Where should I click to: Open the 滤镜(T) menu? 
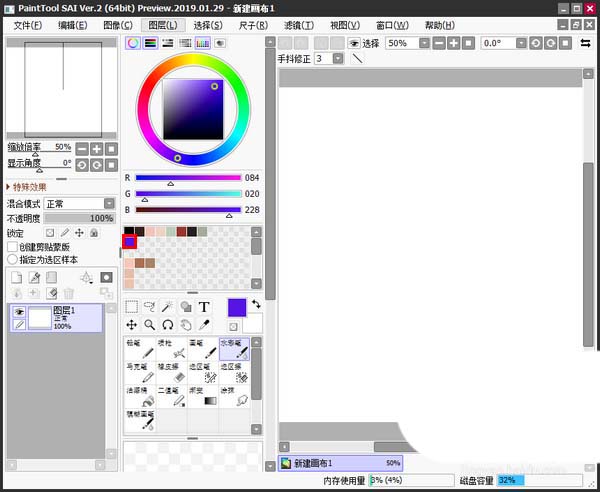[x=299, y=25]
